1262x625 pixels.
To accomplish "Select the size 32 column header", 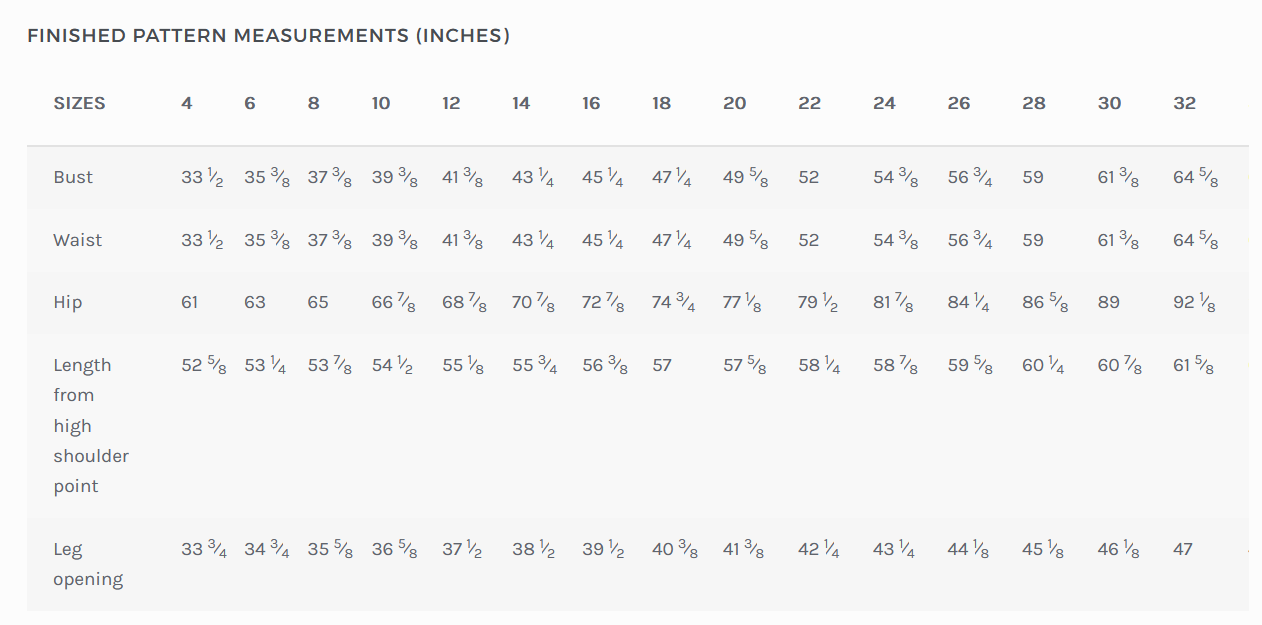I will pos(1184,103).
